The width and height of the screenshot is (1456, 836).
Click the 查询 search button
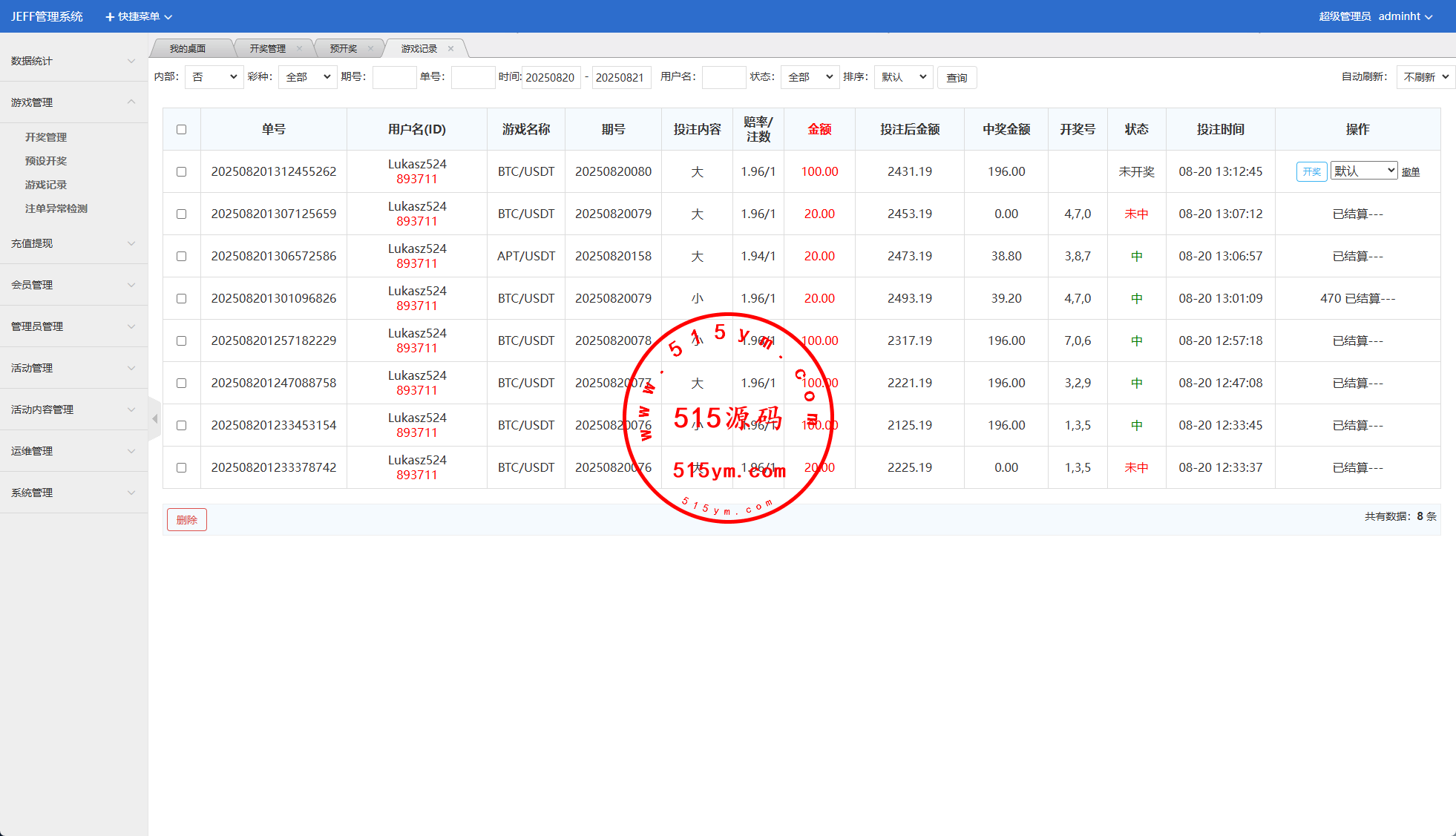957,78
